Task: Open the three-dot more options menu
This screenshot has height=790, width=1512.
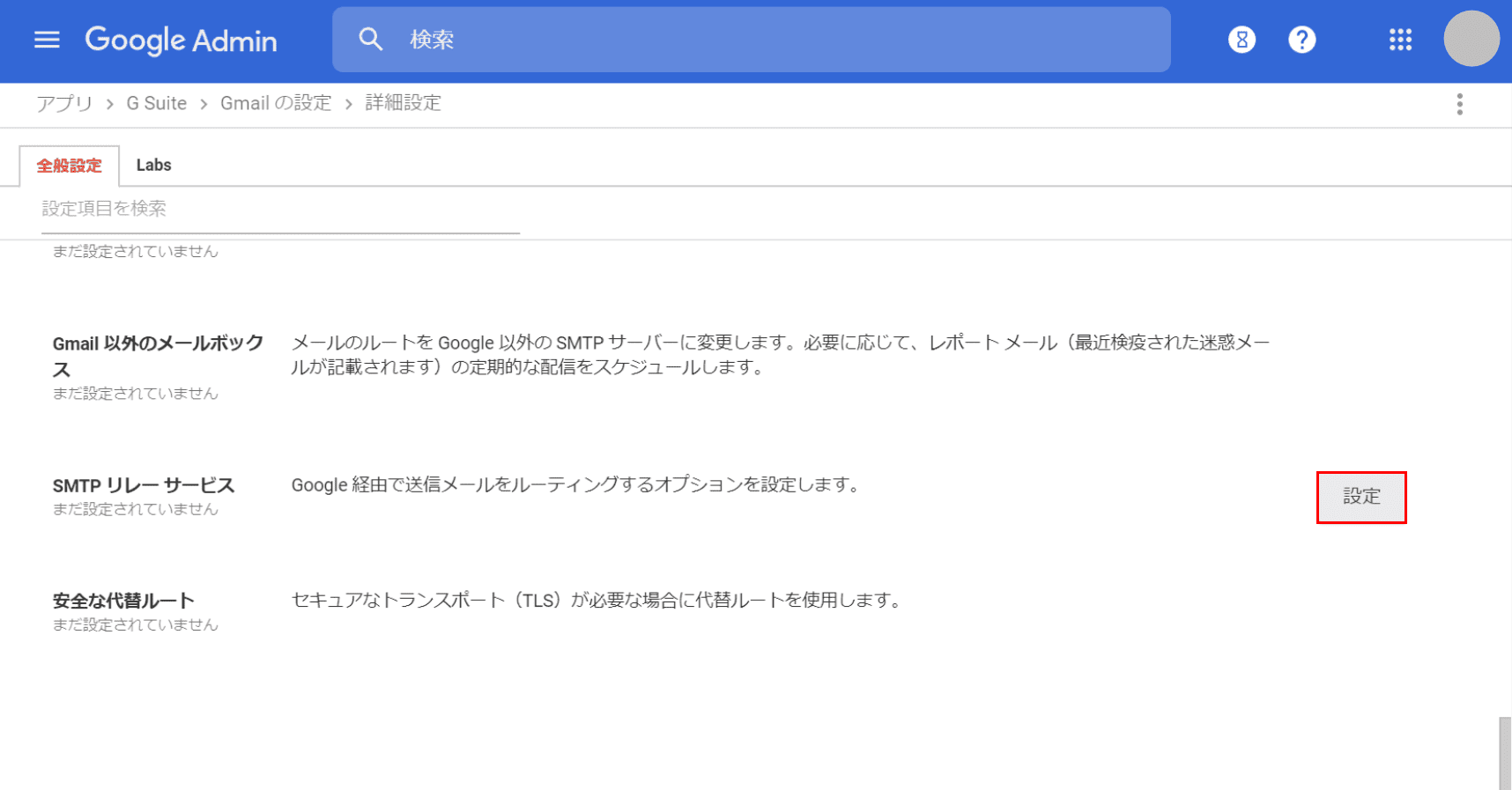Action: pyautogui.click(x=1460, y=104)
